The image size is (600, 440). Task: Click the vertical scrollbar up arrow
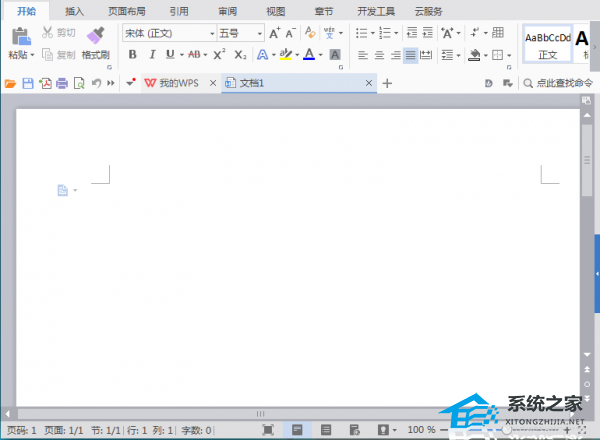(x=587, y=115)
